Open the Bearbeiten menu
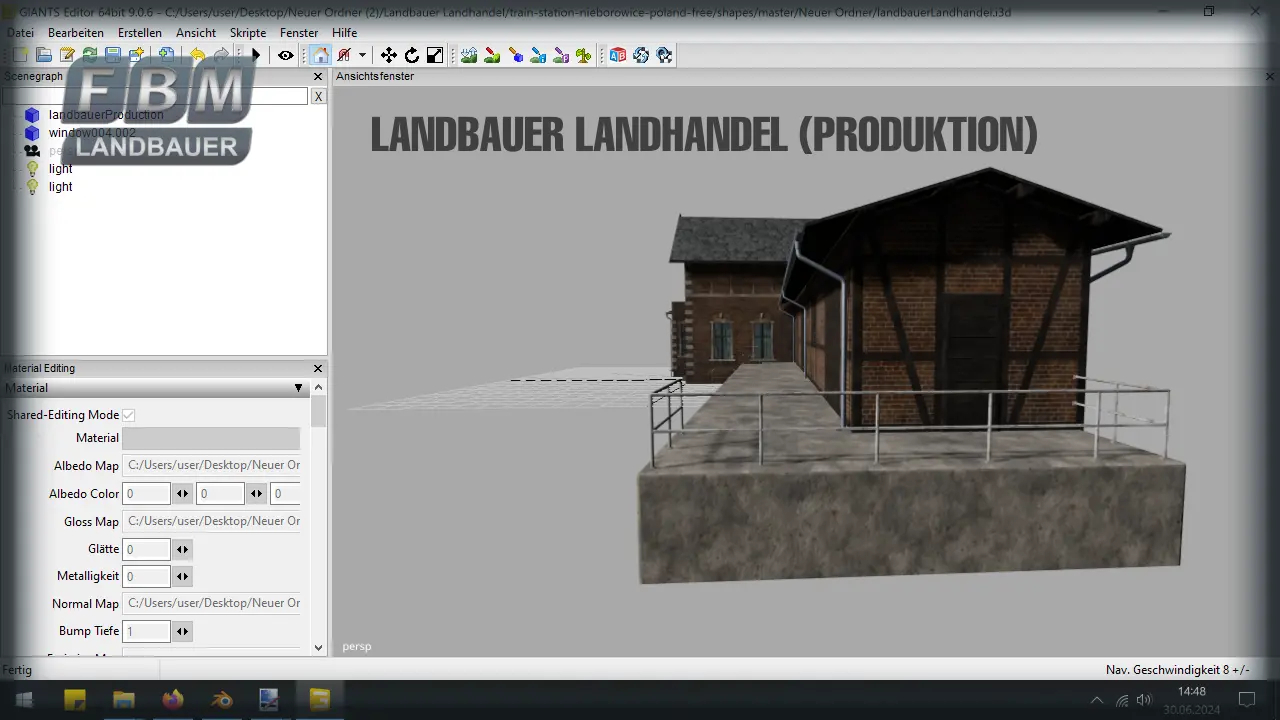Screen dimensions: 1280x720 point(76,33)
